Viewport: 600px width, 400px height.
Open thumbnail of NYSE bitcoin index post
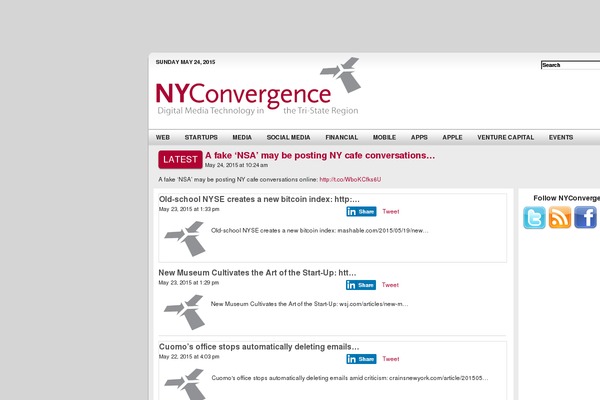click(185, 238)
